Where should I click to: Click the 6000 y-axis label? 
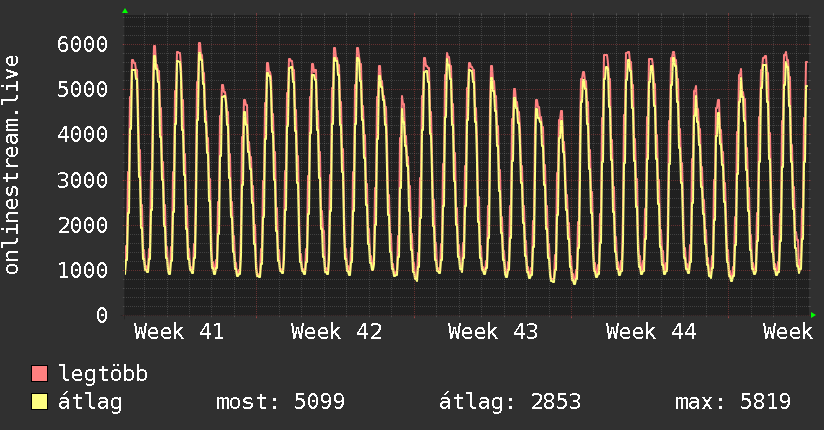(83, 44)
